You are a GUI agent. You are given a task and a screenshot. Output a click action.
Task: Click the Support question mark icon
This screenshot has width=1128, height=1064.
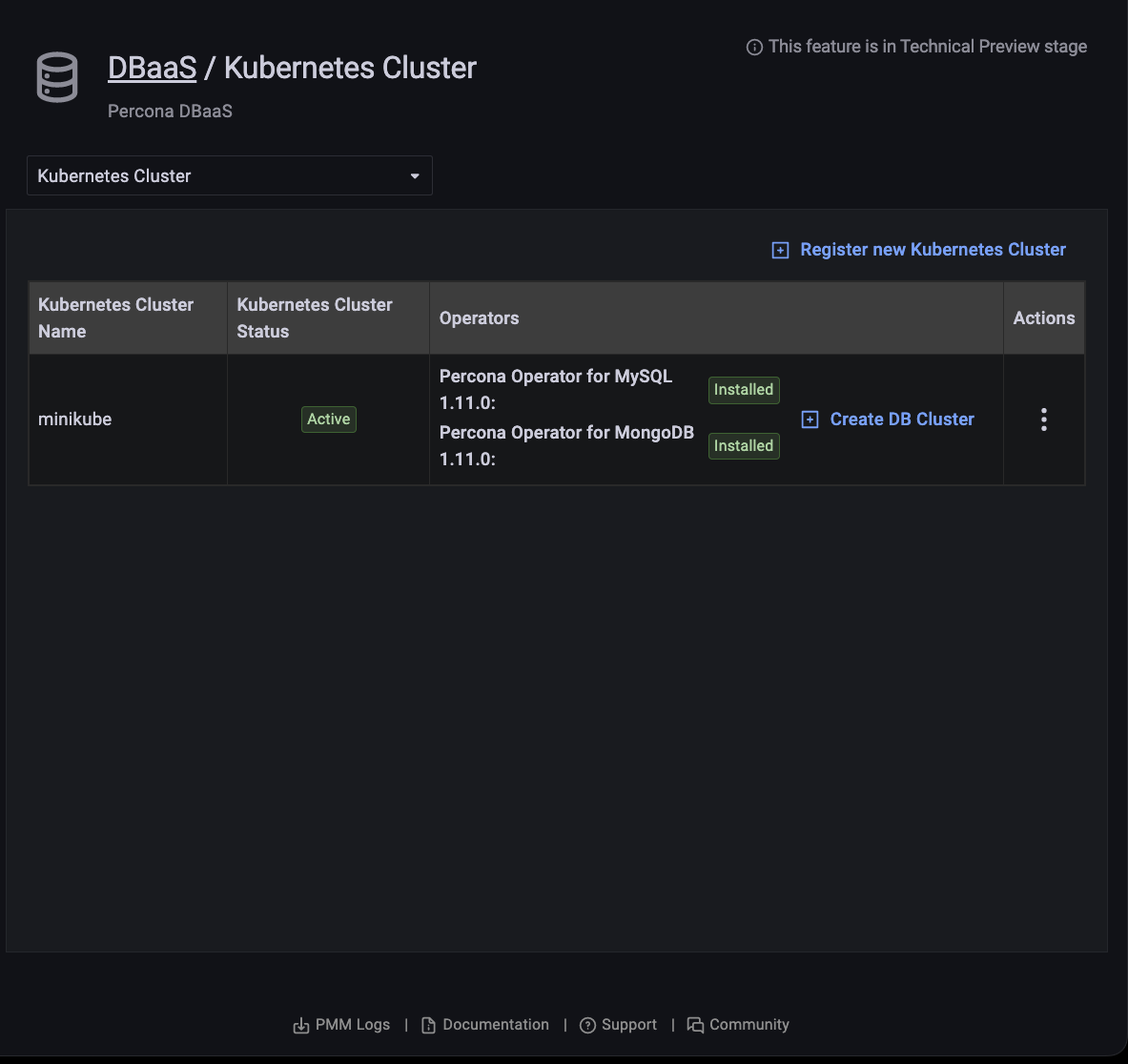click(x=587, y=1025)
